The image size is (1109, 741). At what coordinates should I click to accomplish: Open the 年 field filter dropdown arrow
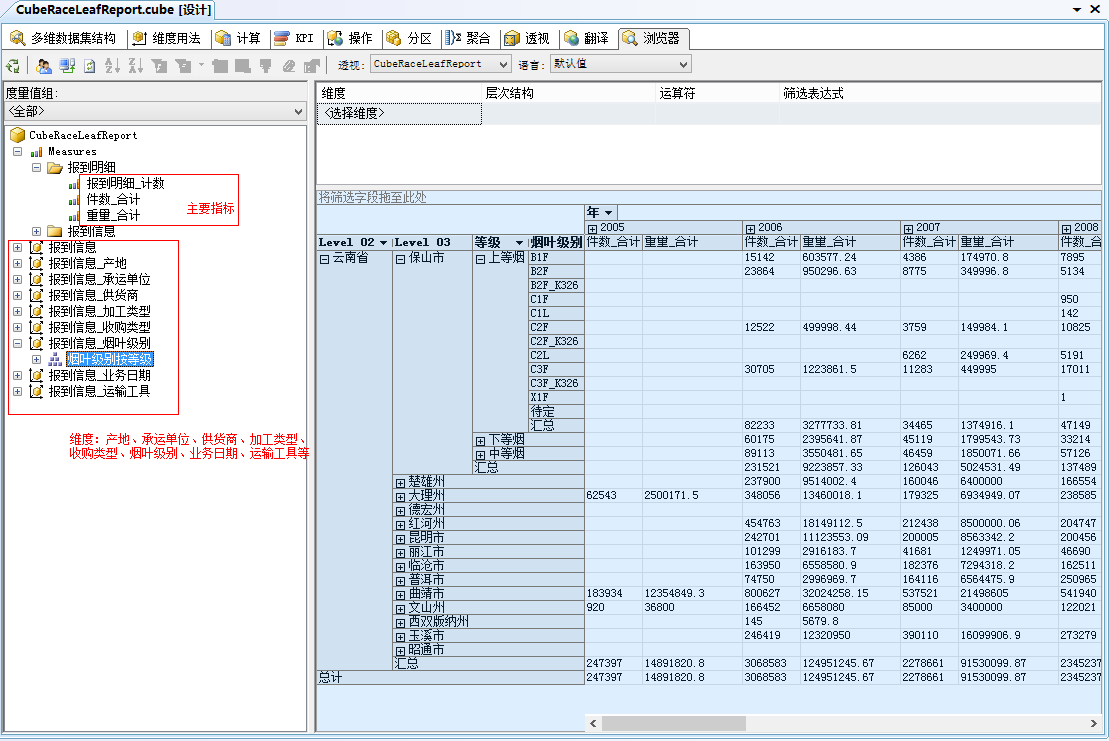coord(608,213)
